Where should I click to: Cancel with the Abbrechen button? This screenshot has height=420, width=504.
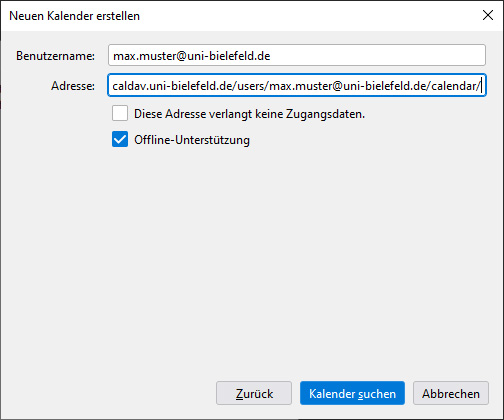(x=451, y=393)
